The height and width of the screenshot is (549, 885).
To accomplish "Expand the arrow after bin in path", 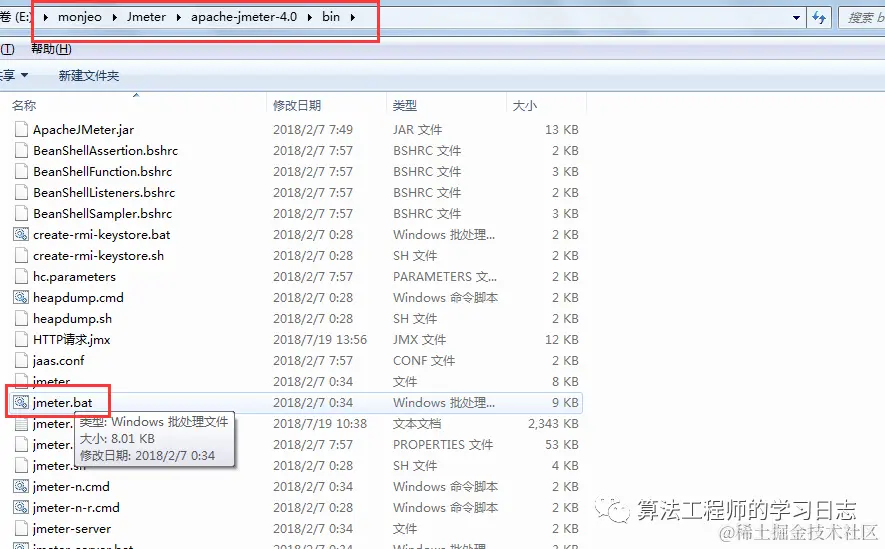I will [x=353, y=17].
